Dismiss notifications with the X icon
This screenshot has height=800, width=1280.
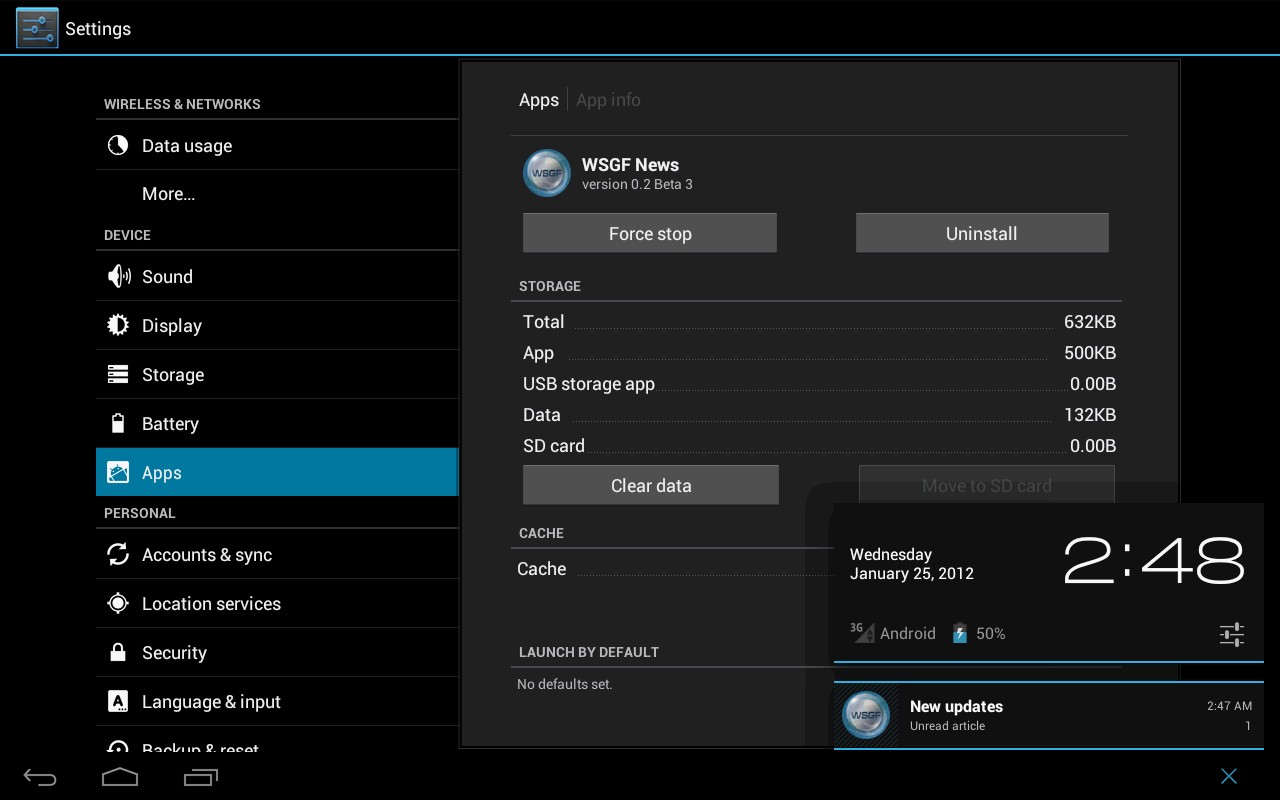coord(1229,776)
